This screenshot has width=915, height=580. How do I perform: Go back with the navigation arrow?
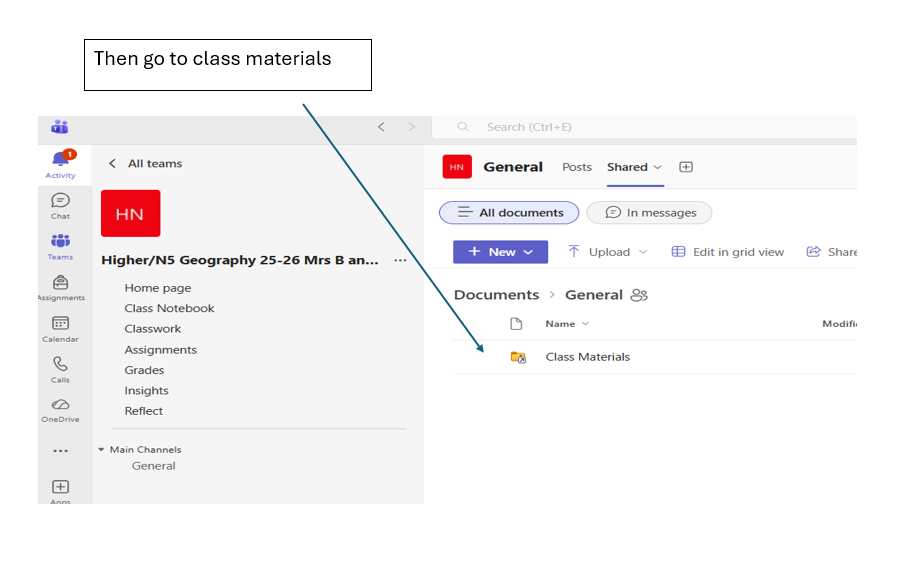[x=381, y=127]
